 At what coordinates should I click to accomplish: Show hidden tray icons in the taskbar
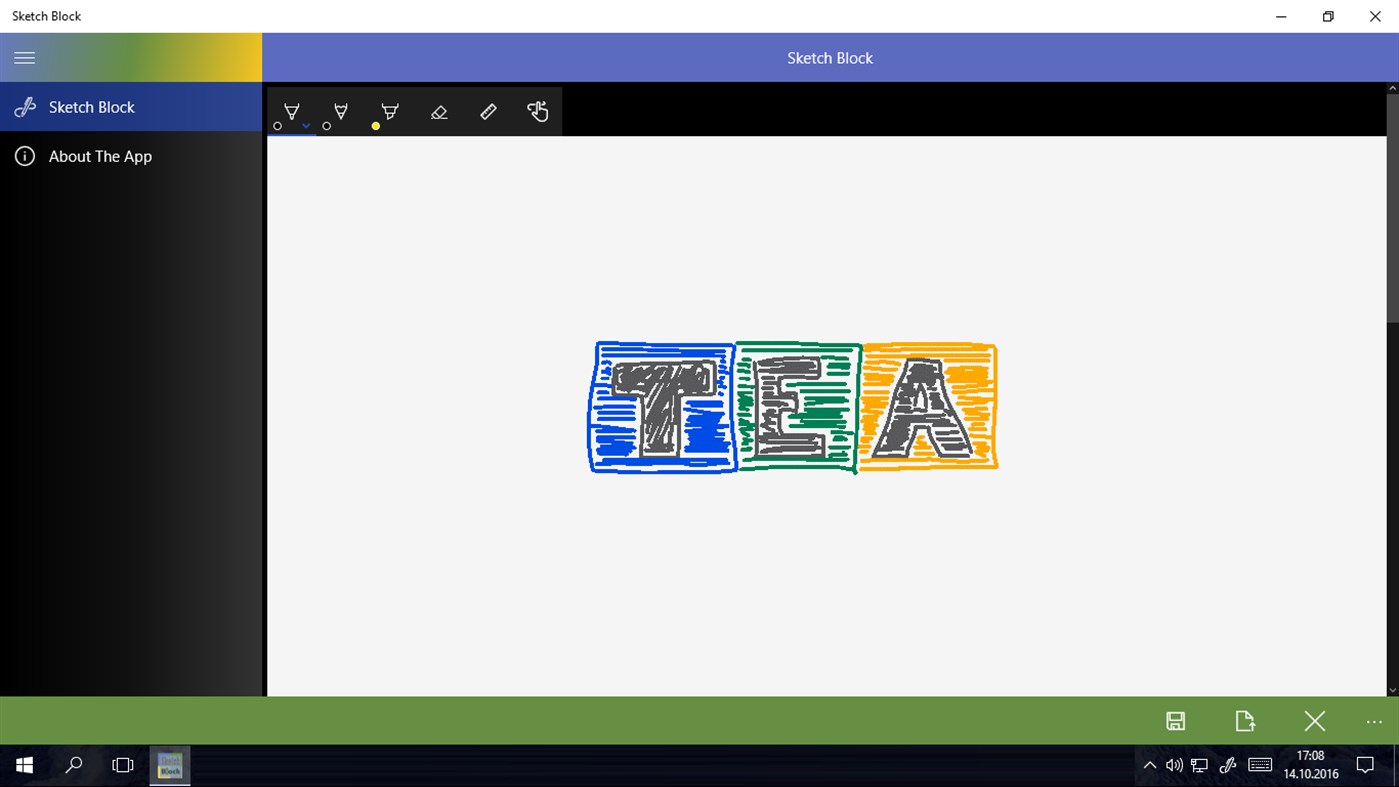[x=1149, y=765]
